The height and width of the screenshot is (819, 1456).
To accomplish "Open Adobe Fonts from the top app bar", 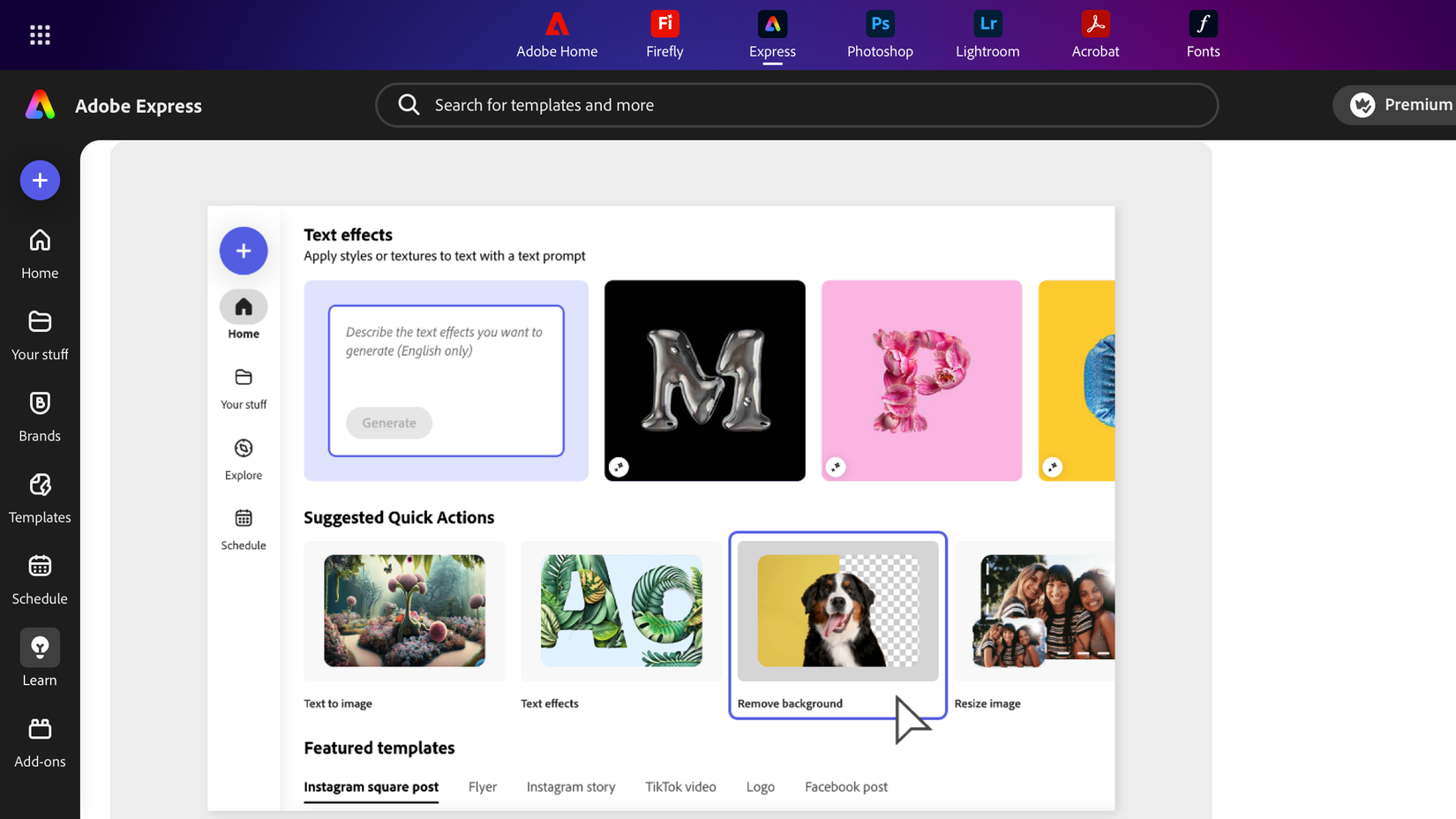I will (1203, 35).
